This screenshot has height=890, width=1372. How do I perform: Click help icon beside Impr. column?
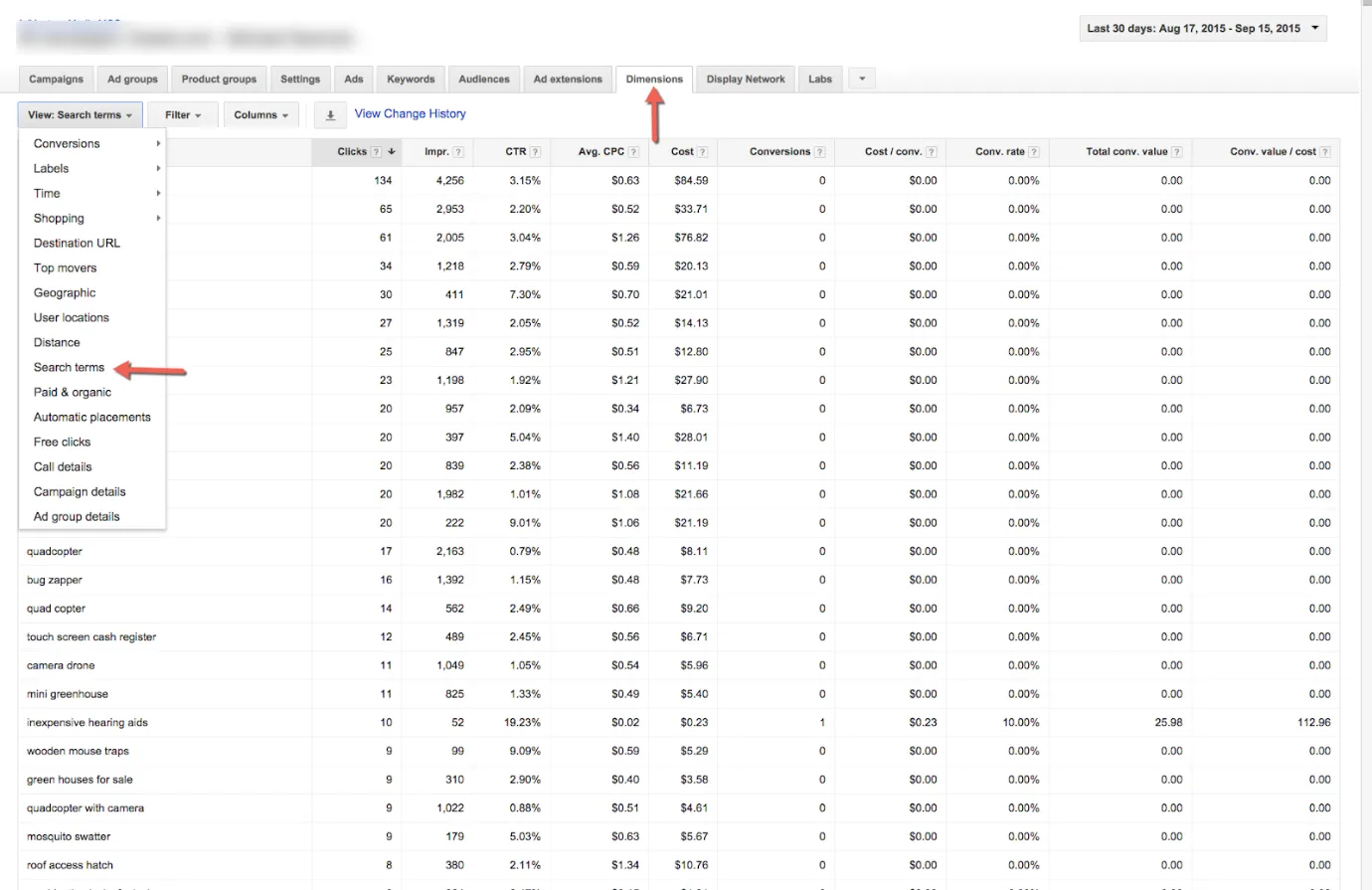458,152
